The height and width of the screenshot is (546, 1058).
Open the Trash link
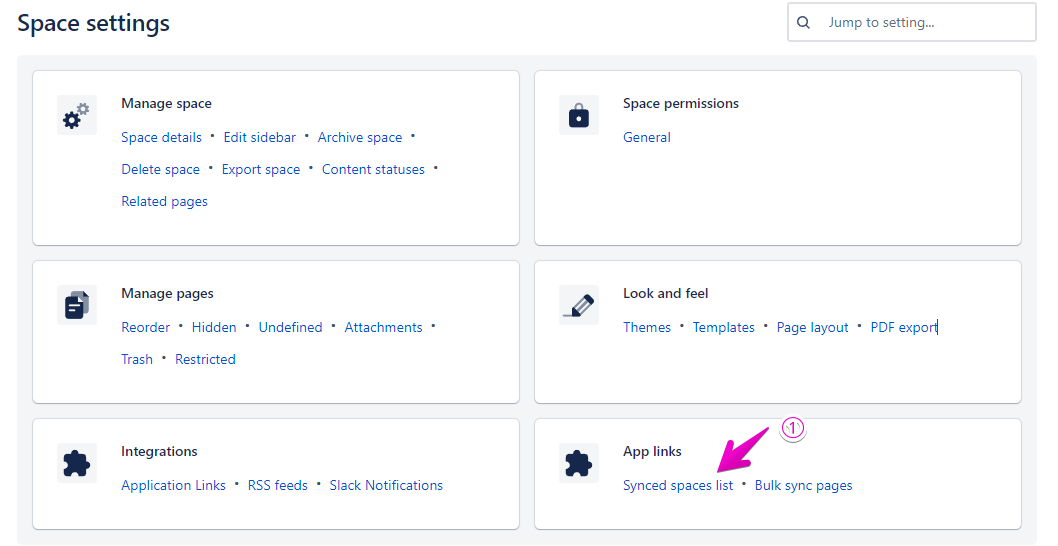coord(137,360)
